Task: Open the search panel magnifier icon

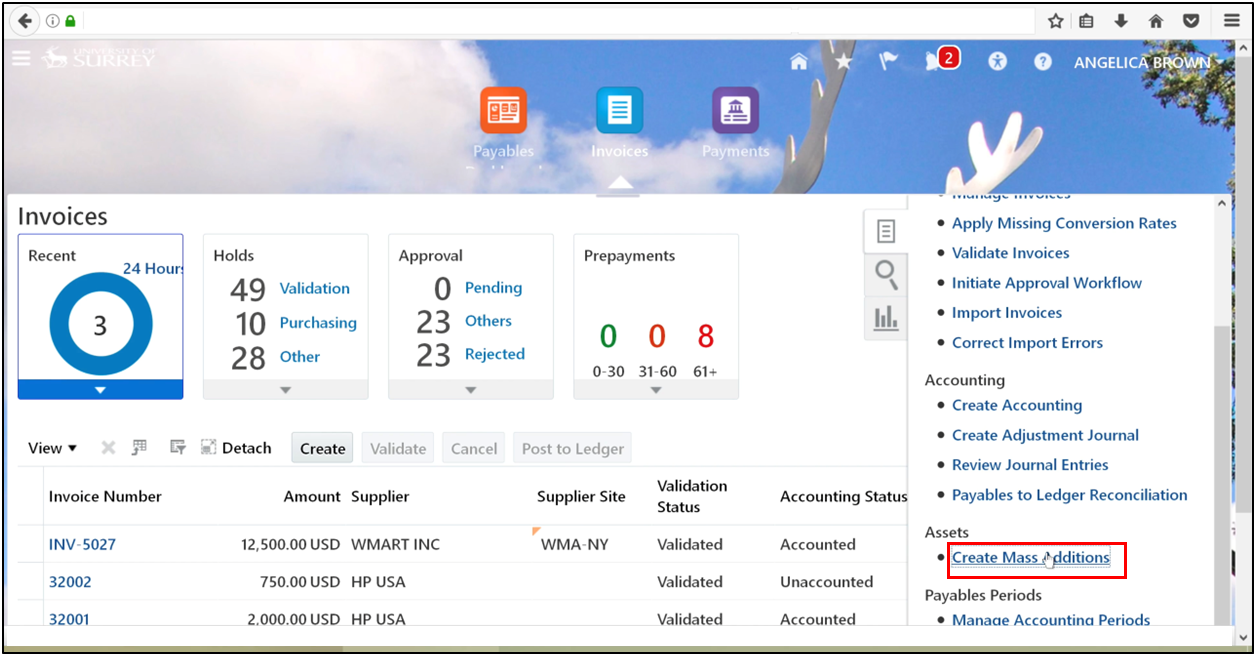Action: pyautogui.click(x=885, y=274)
